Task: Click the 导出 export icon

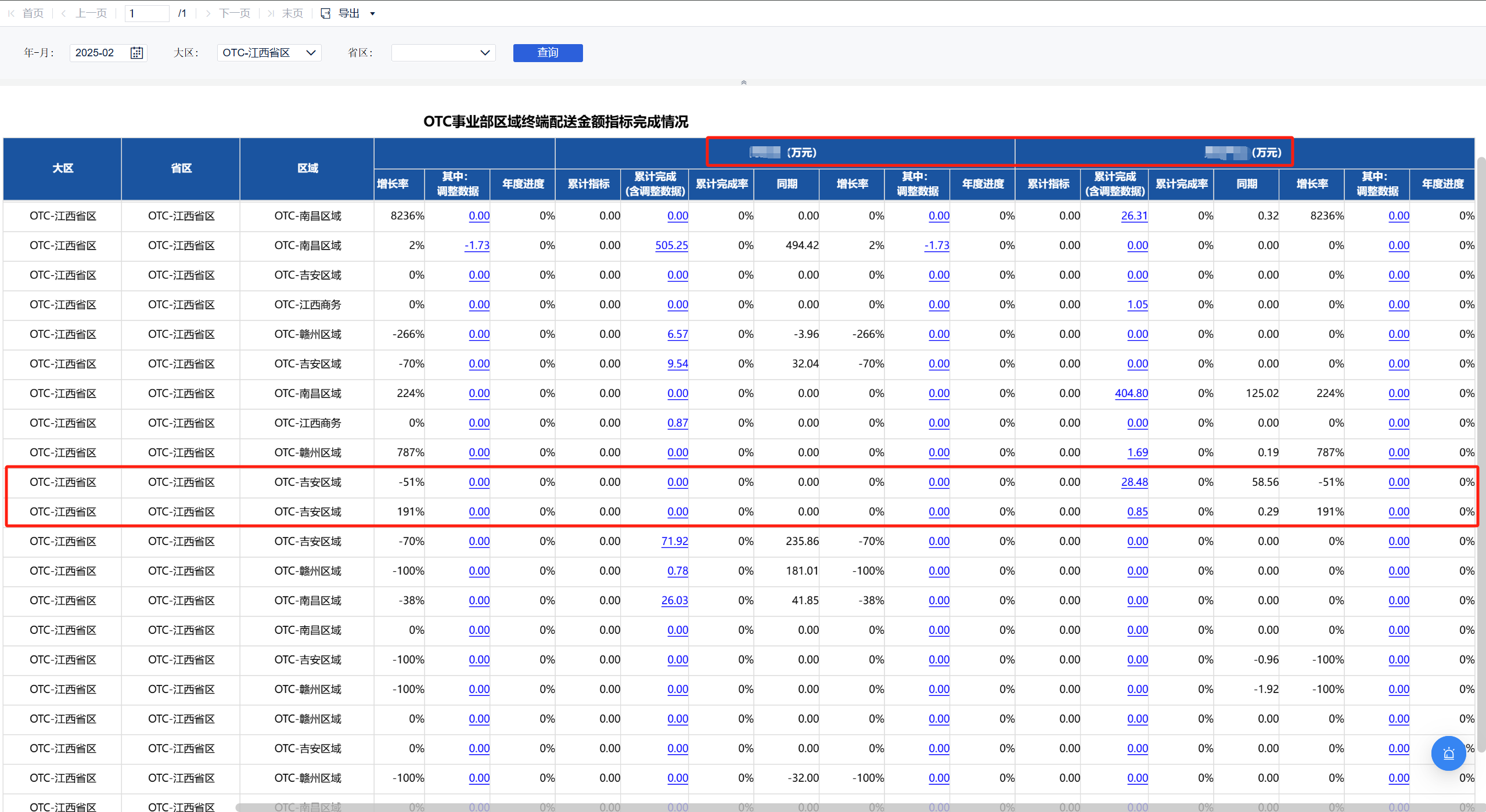Action: pyautogui.click(x=326, y=13)
